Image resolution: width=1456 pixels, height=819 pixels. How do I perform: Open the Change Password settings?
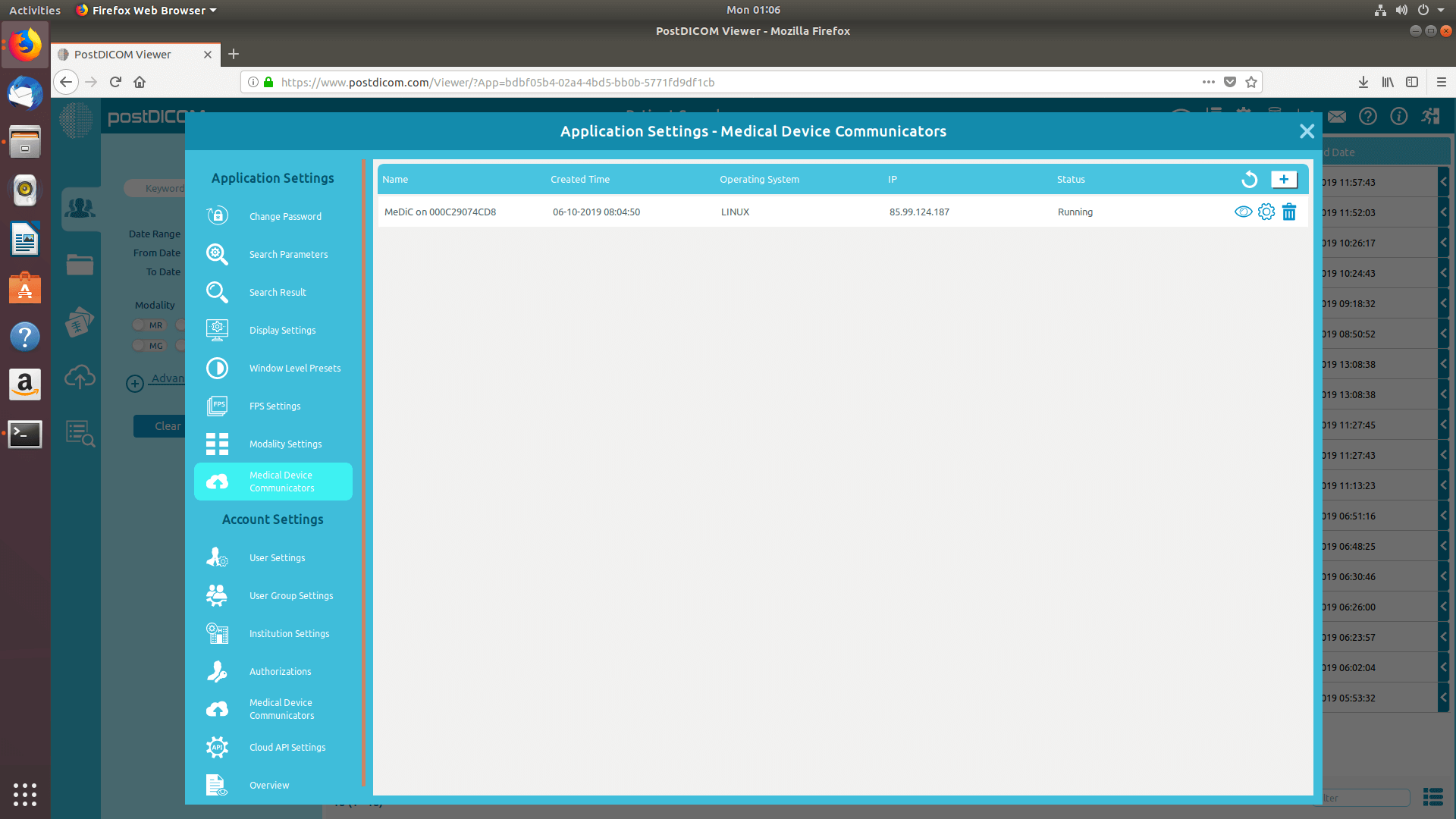point(285,216)
